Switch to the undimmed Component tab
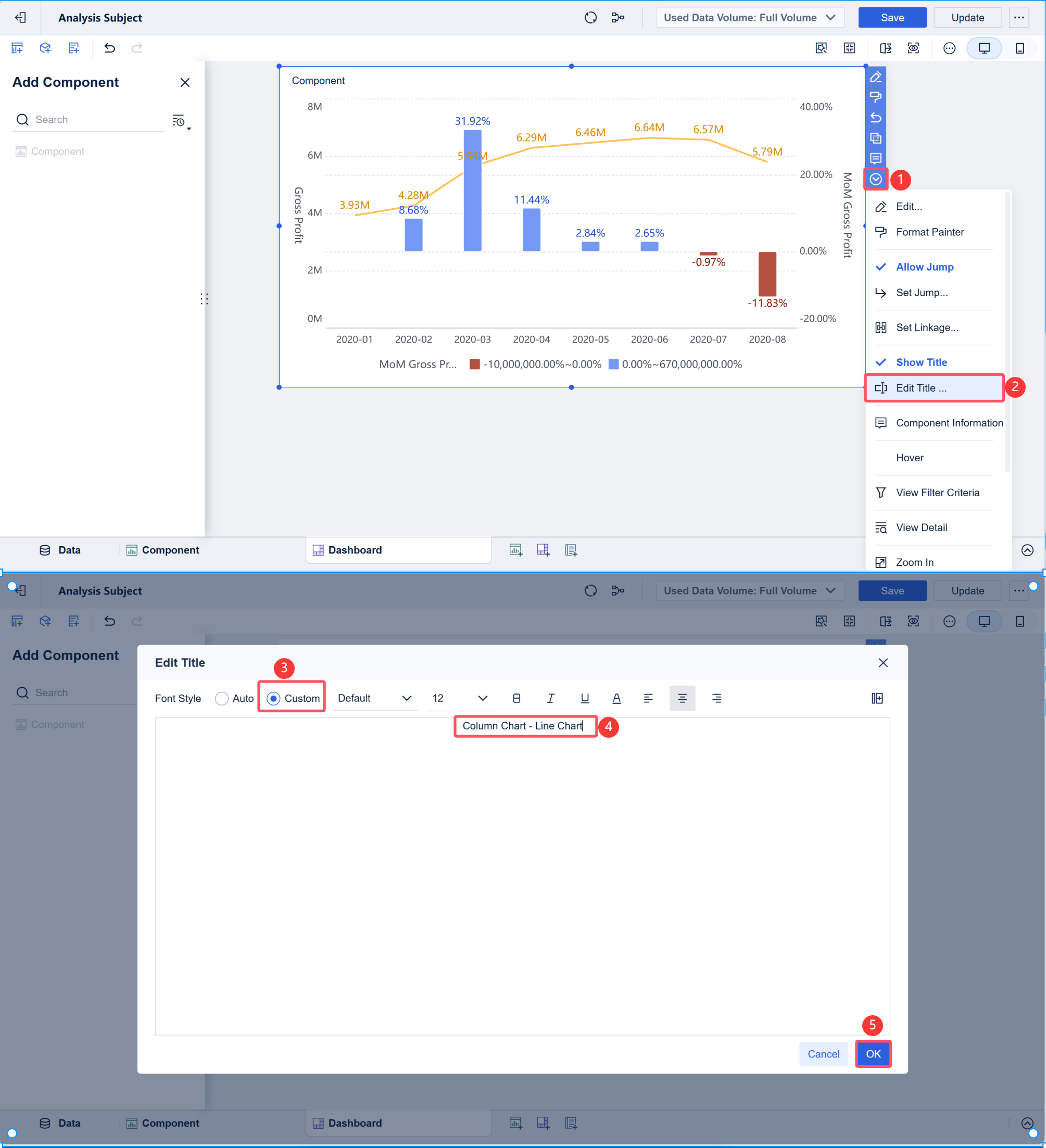 coord(163,550)
